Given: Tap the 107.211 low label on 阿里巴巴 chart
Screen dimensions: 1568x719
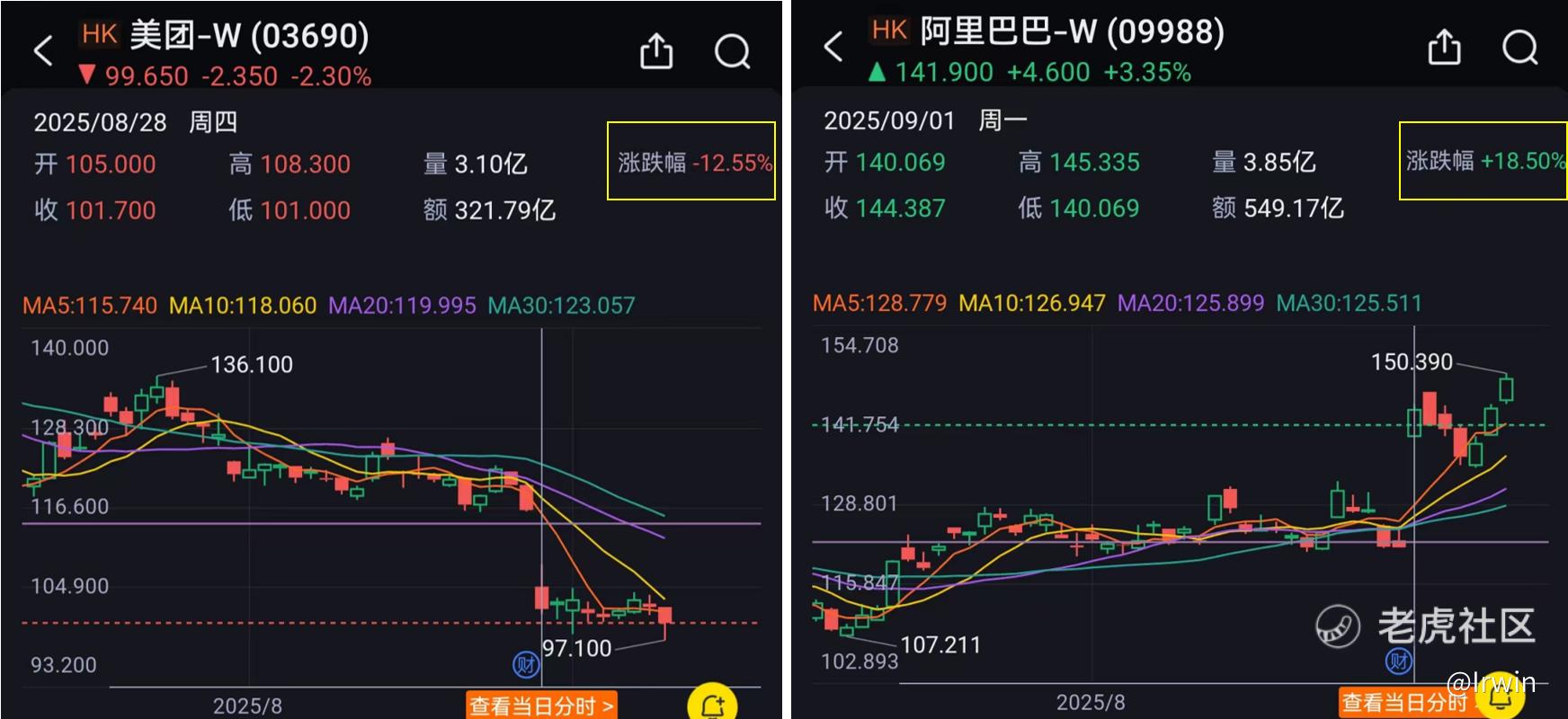Looking at the screenshot, I should tap(940, 645).
